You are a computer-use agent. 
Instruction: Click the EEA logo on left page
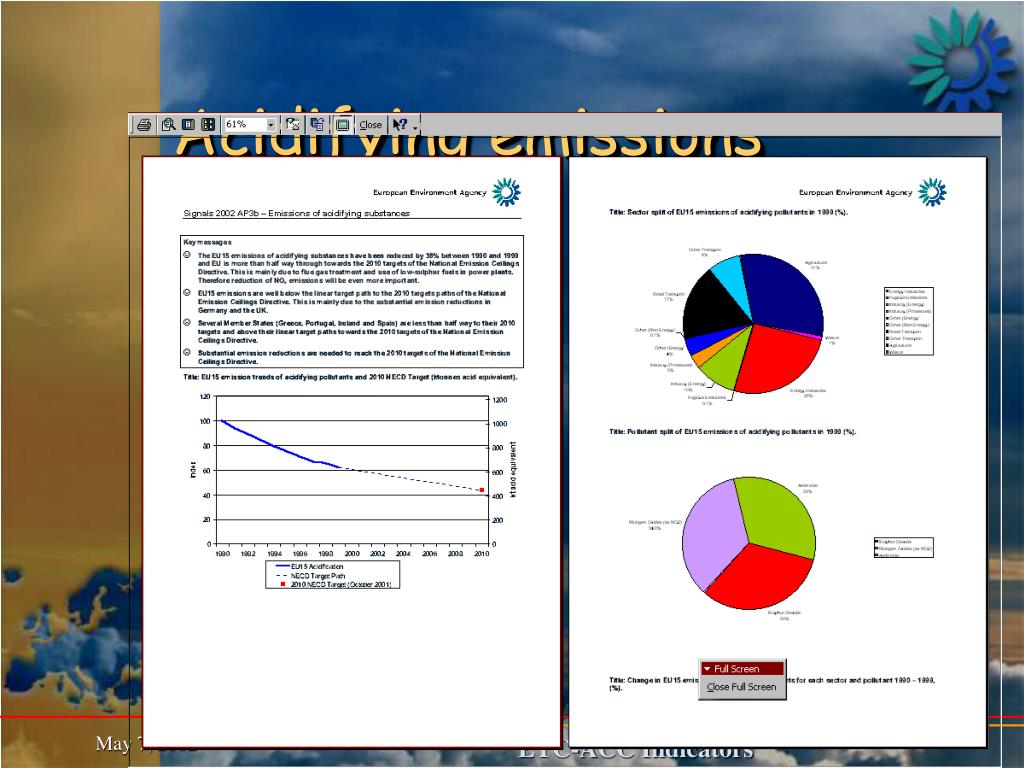click(506, 192)
